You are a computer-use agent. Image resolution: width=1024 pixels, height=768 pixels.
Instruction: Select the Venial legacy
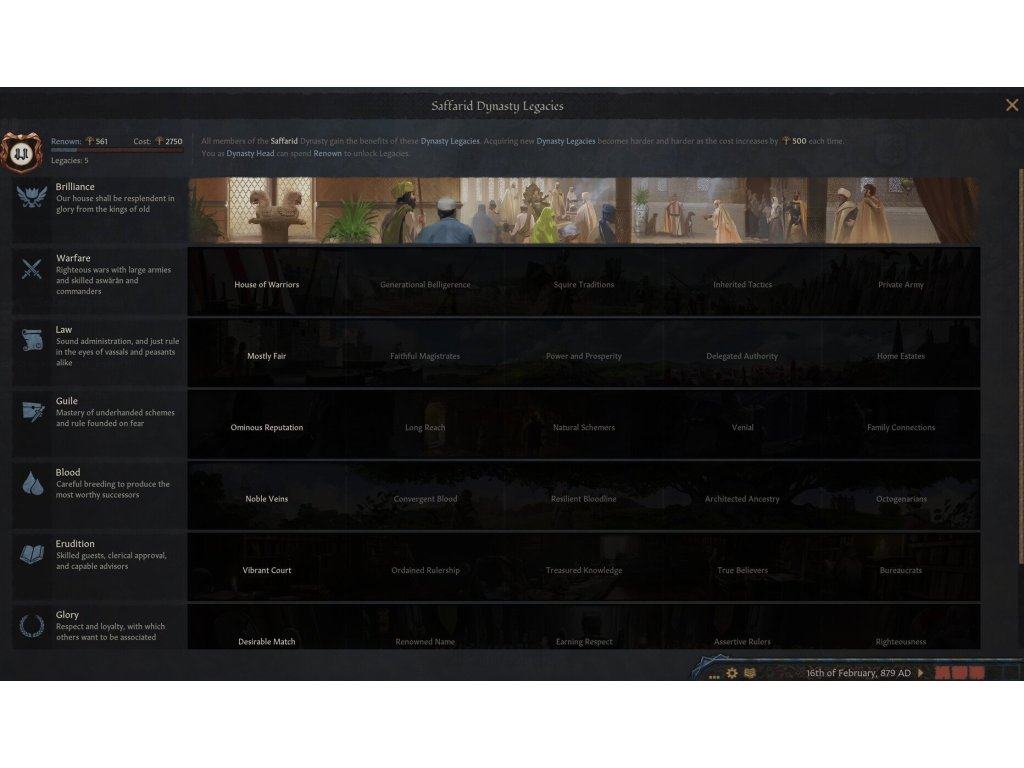pyautogui.click(x=743, y=427)
